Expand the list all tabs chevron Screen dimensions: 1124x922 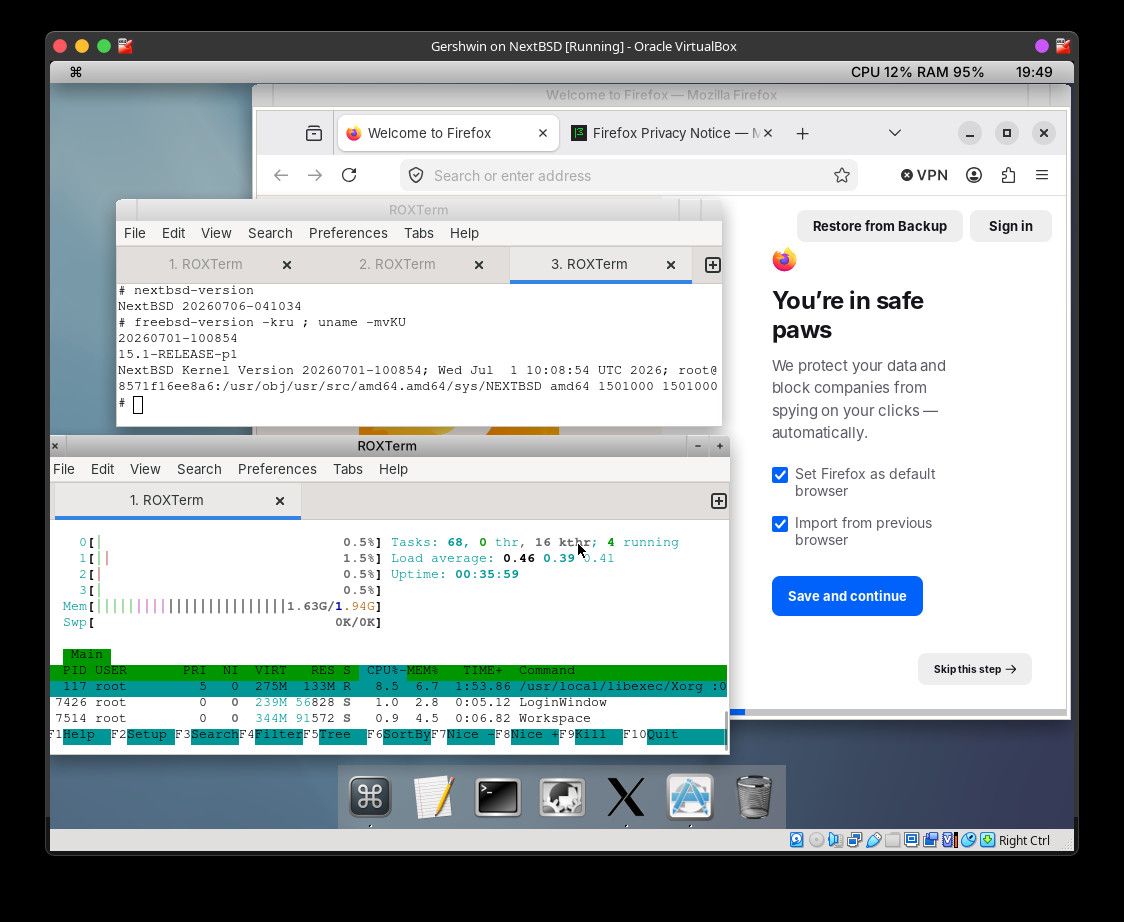click(x=895, y=133)
